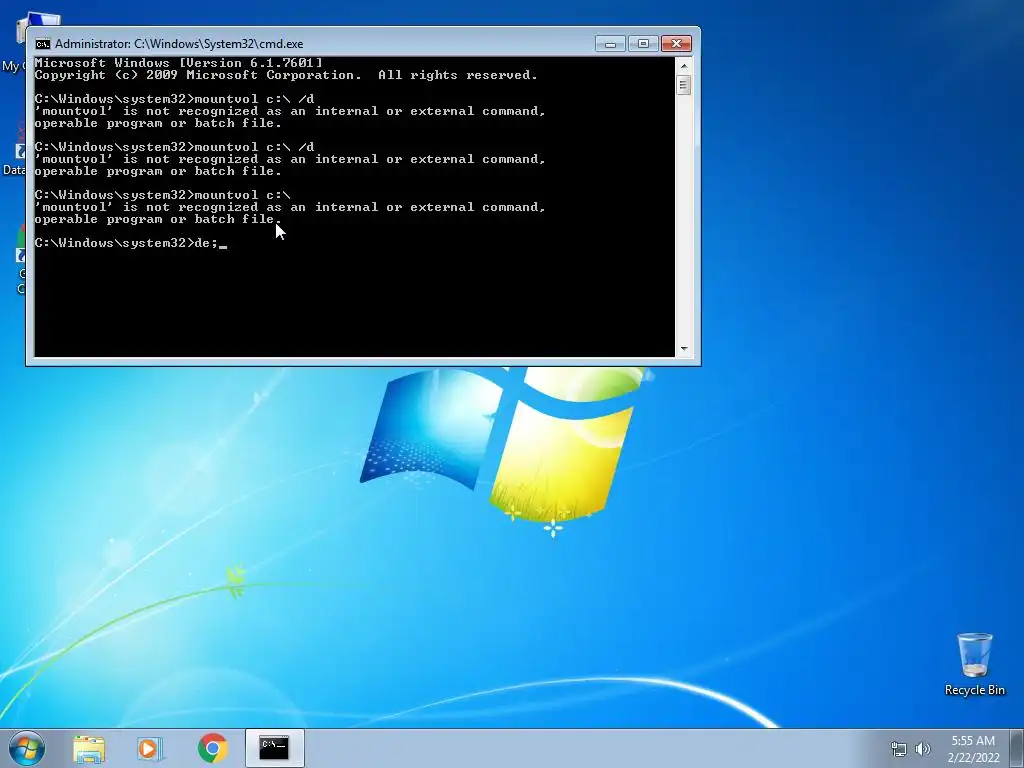Close the Command Prompt window

(x=676, y=44)
